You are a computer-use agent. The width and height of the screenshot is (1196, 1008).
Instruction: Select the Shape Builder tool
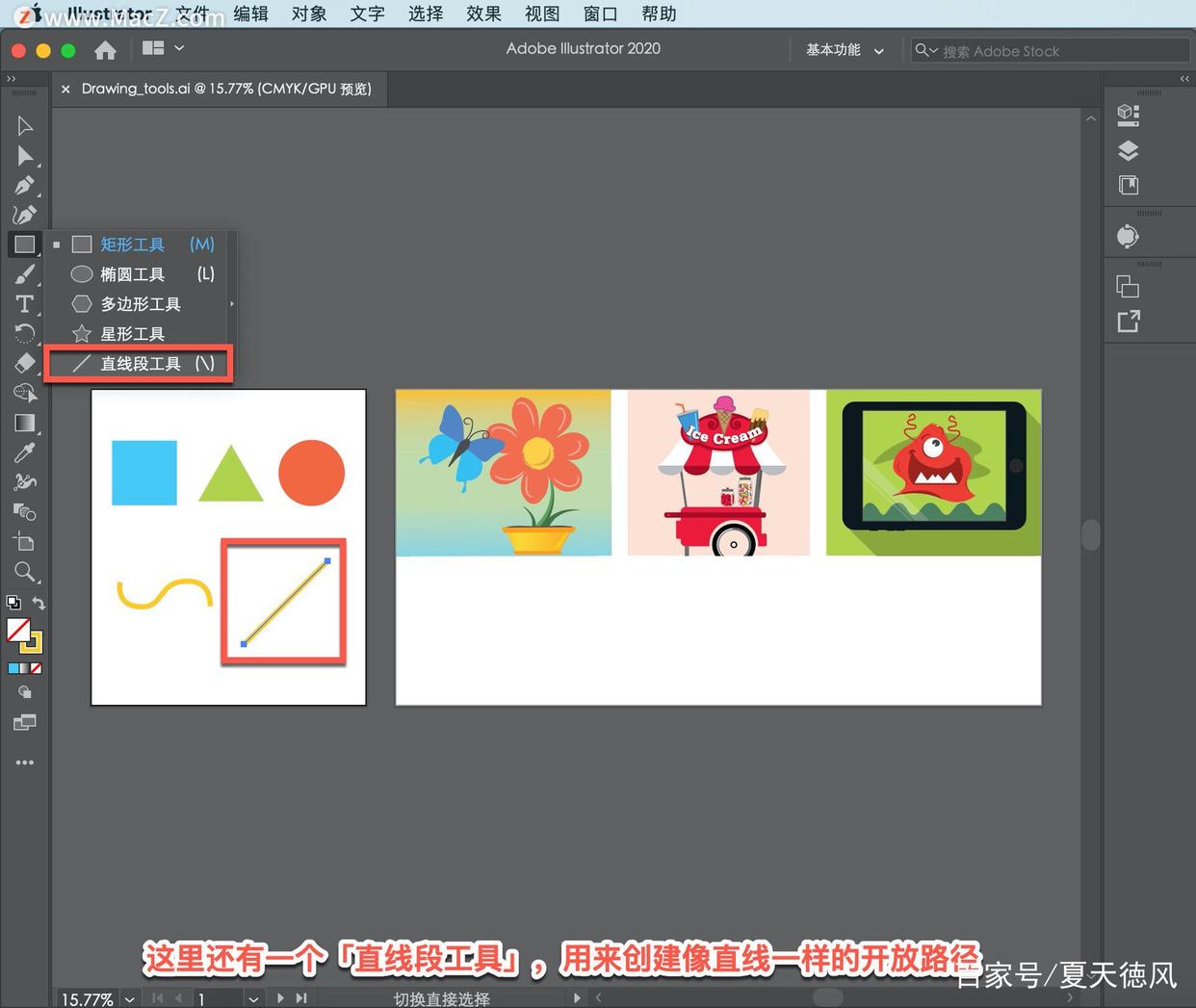point(25,394)
